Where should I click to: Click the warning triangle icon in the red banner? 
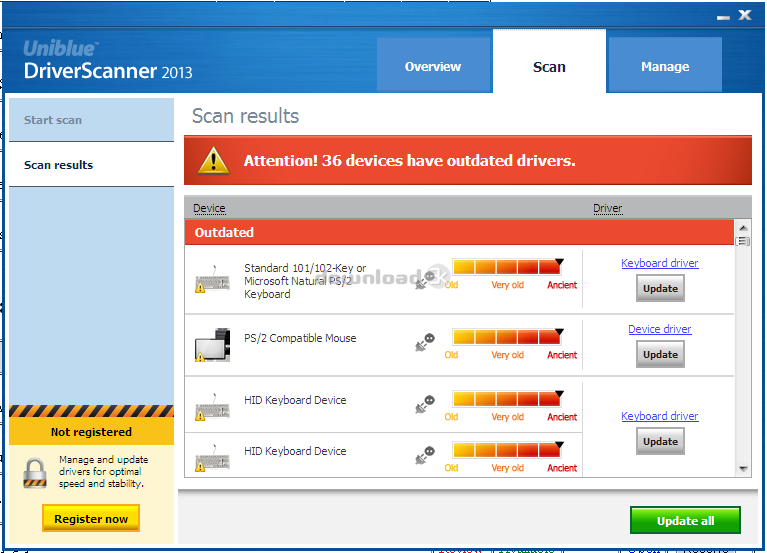click(x=213, y=160)
